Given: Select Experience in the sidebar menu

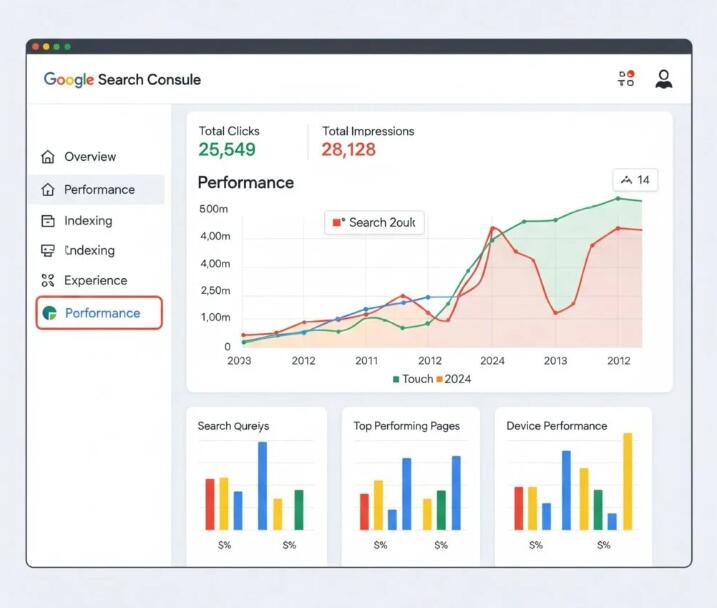Looking at the screenshot, I should (x=95, y=281).
